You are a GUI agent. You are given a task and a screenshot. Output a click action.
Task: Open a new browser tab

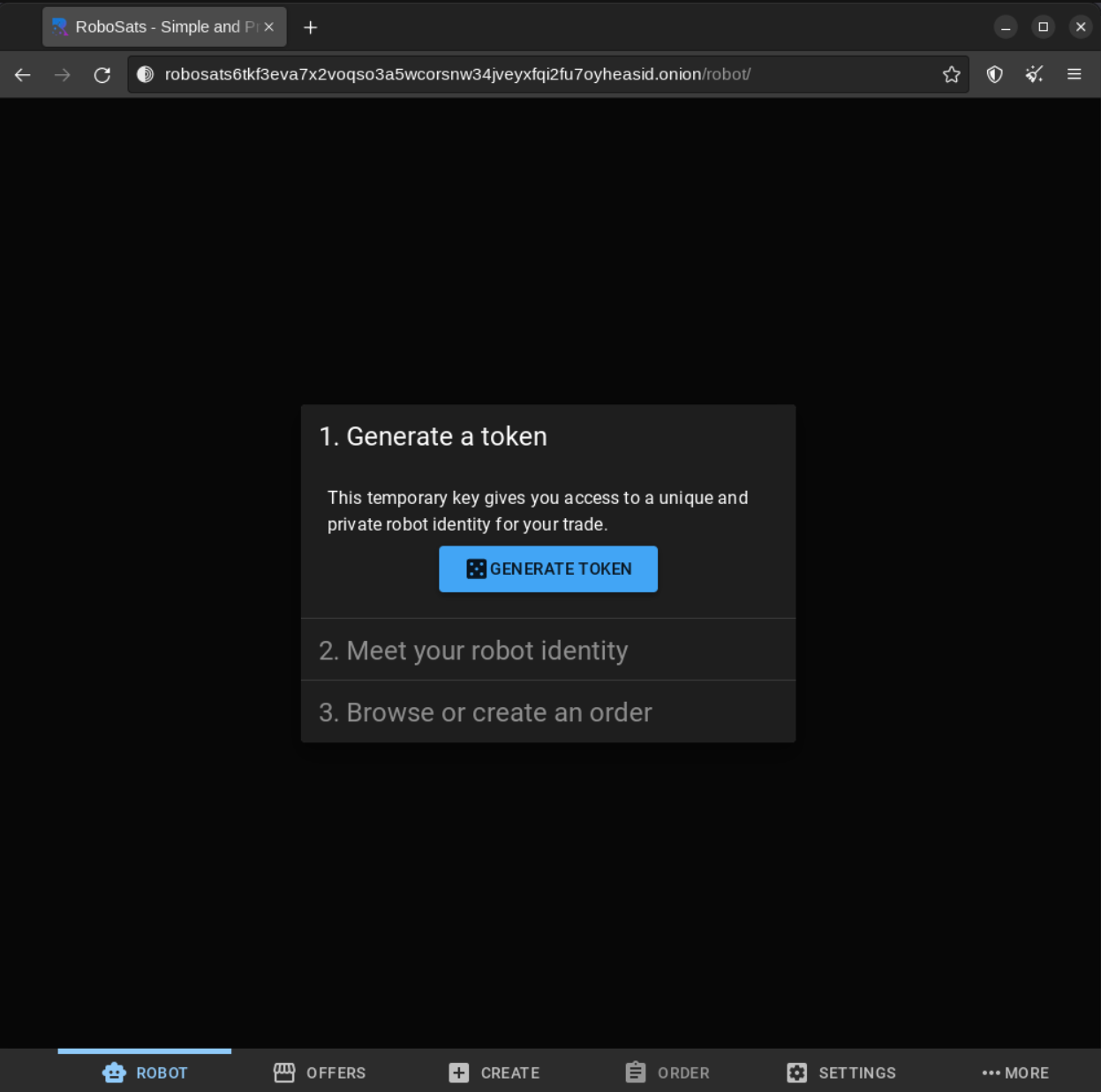[x=311, y=27]
